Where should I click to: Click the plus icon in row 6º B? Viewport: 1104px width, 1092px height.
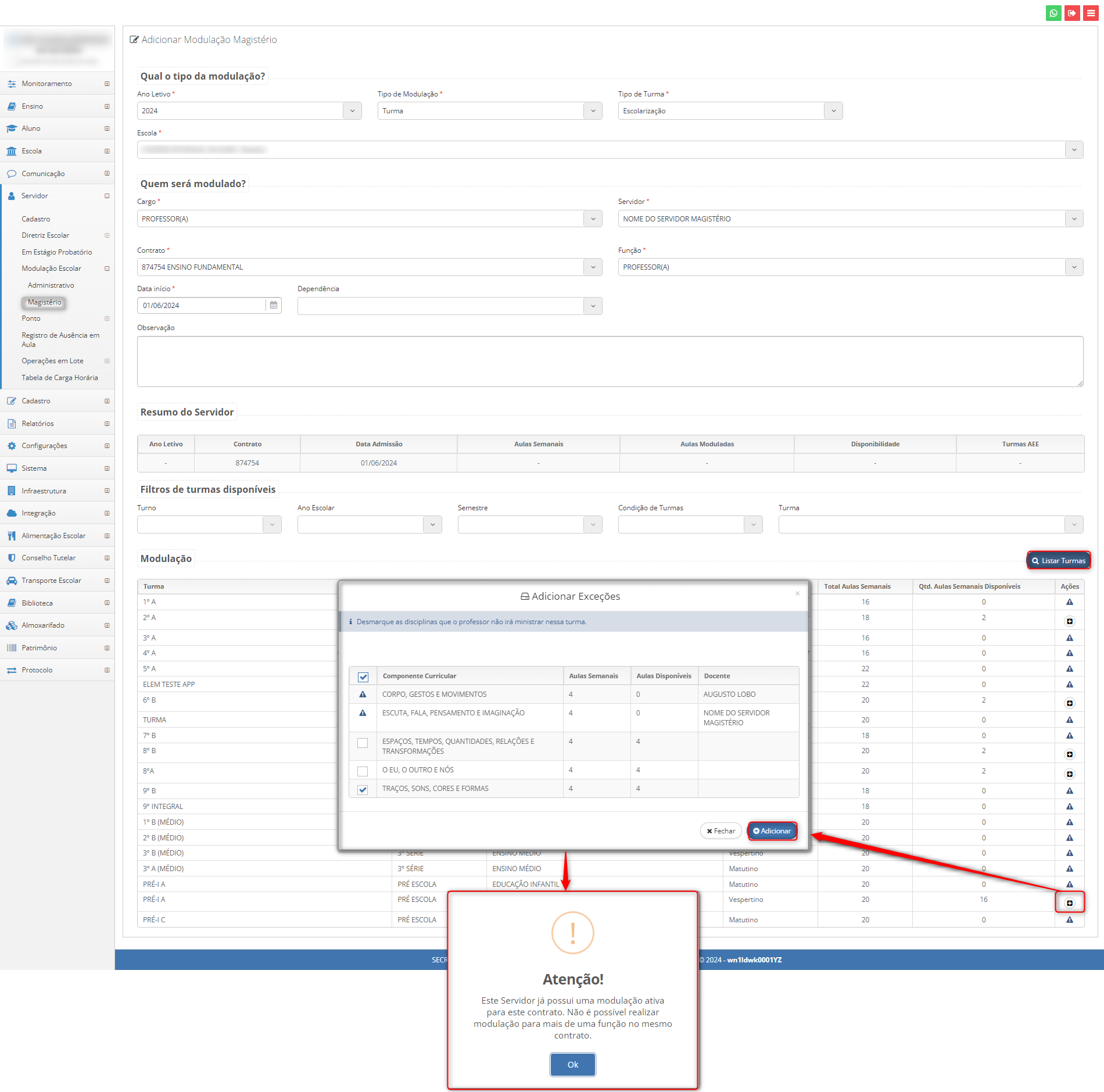[1069, 703]
